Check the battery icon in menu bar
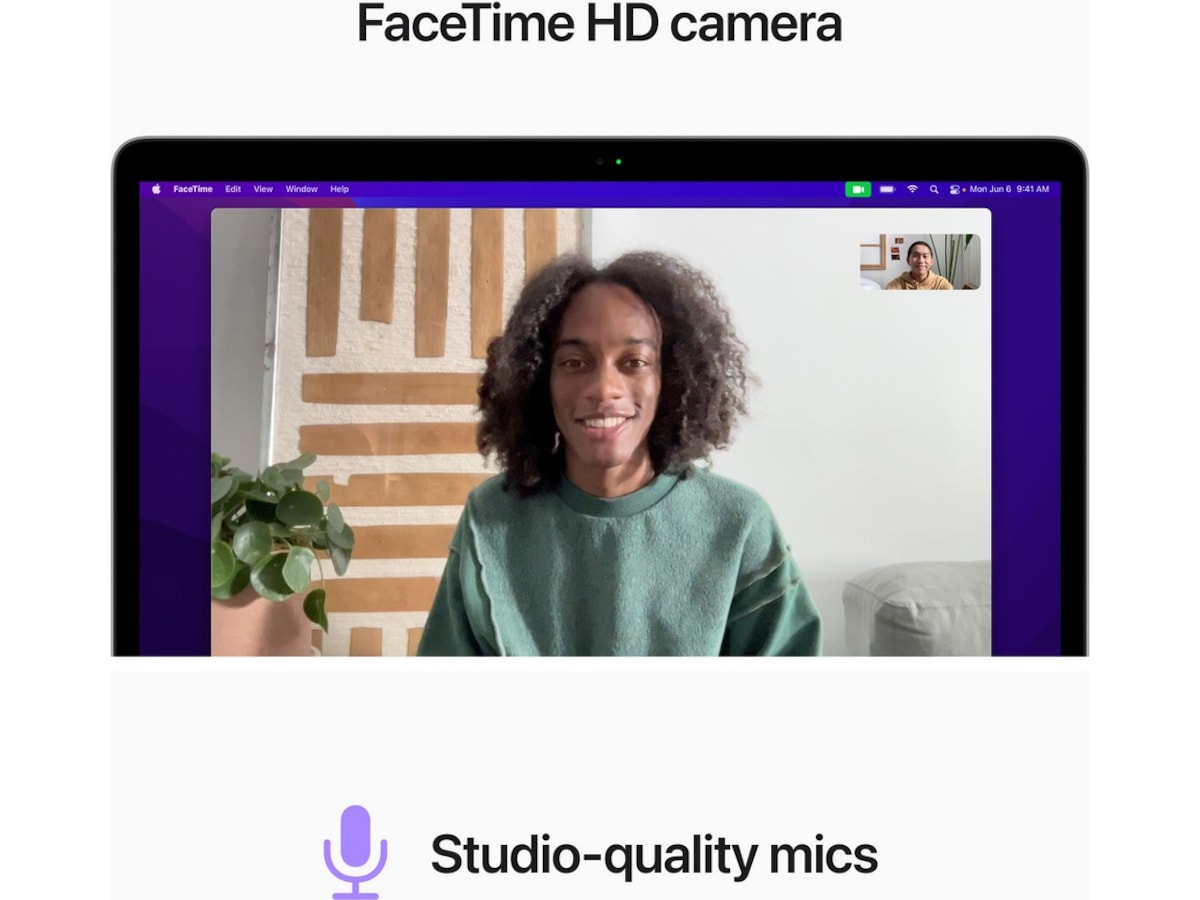The height and width of the screenshot is (900, 1200). (887, 189)
